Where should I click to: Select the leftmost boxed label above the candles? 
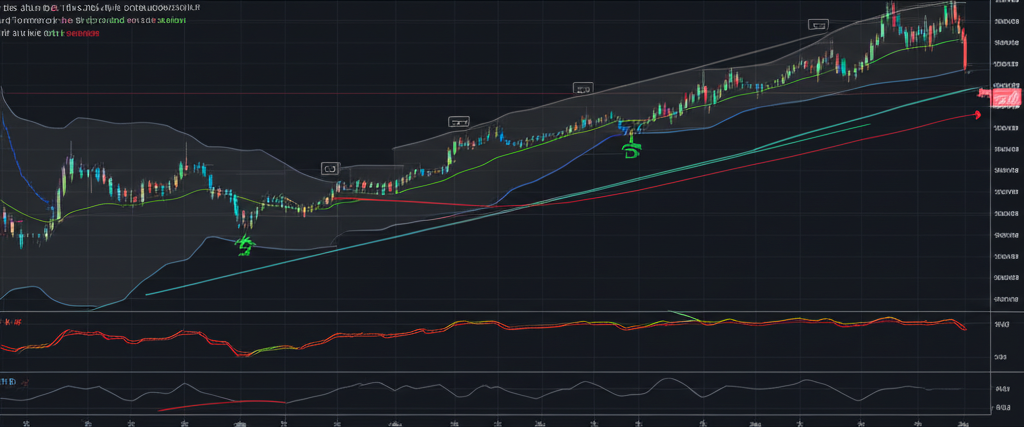(330, 168)
